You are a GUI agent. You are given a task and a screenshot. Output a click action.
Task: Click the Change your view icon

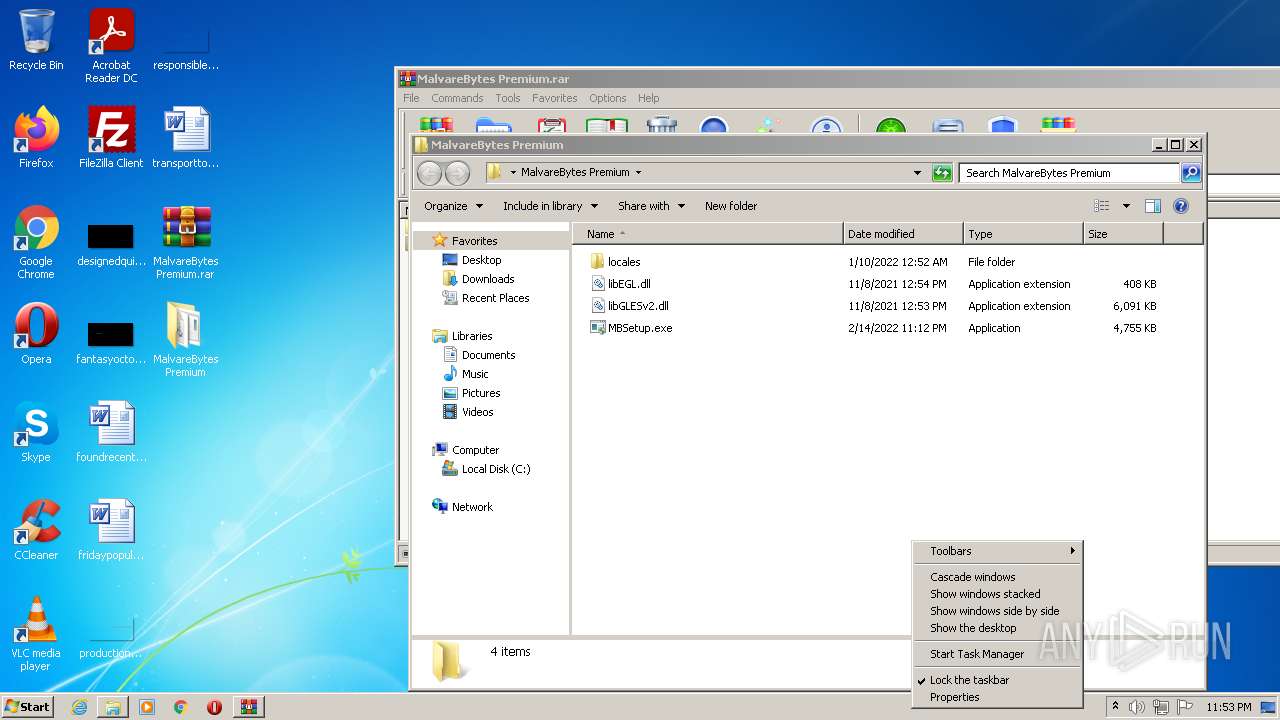pyautogui.click(x=1102, y=206)
